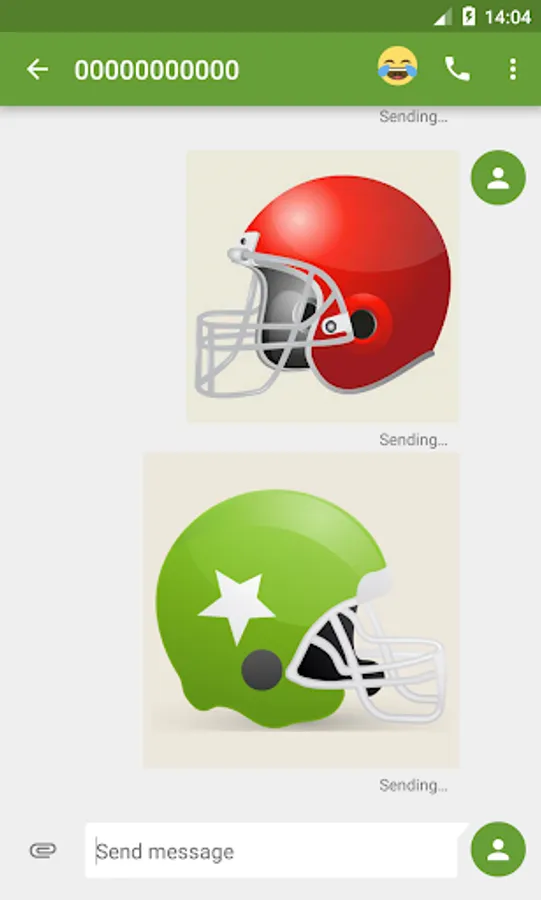Viewport: 541px width, 900px height.
Task: Tap Sending status below red helmet
Action: pos(413,440)
